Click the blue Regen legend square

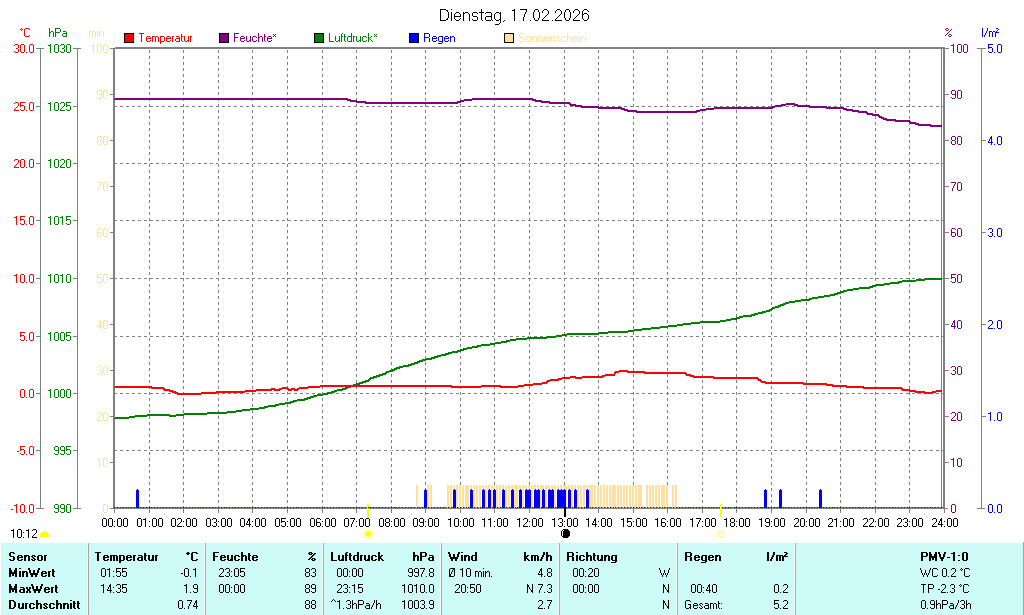[x=414, y=38]
